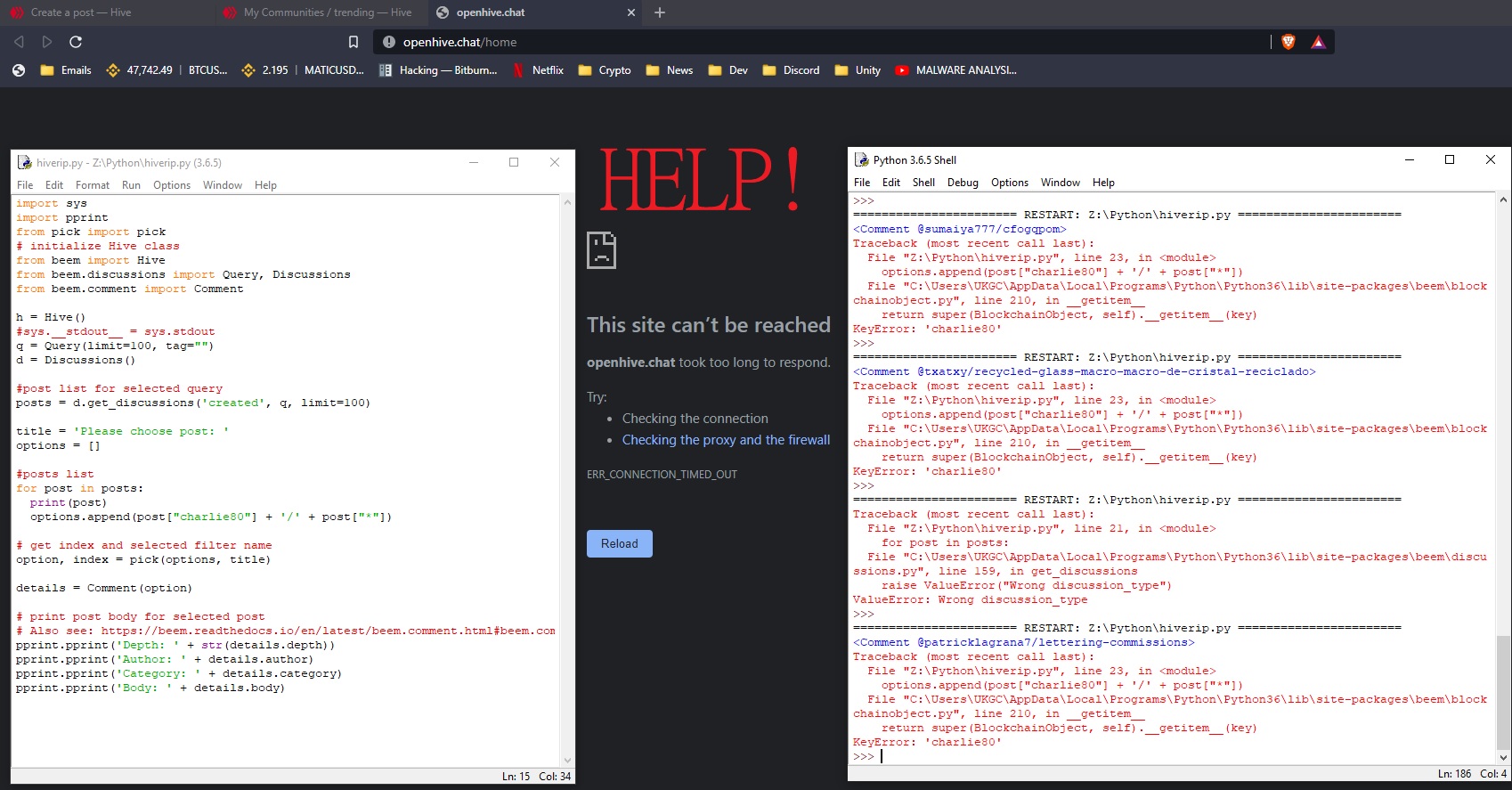Open File menu in Python Shell
Screen dimensions: 1512x790
coord(862,183)
